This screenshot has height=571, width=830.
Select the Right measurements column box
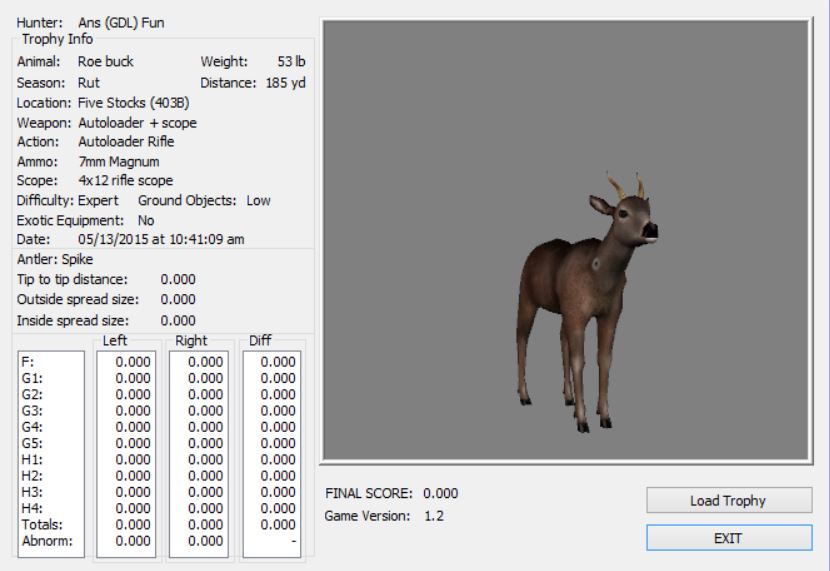click(x=199, y=453)
